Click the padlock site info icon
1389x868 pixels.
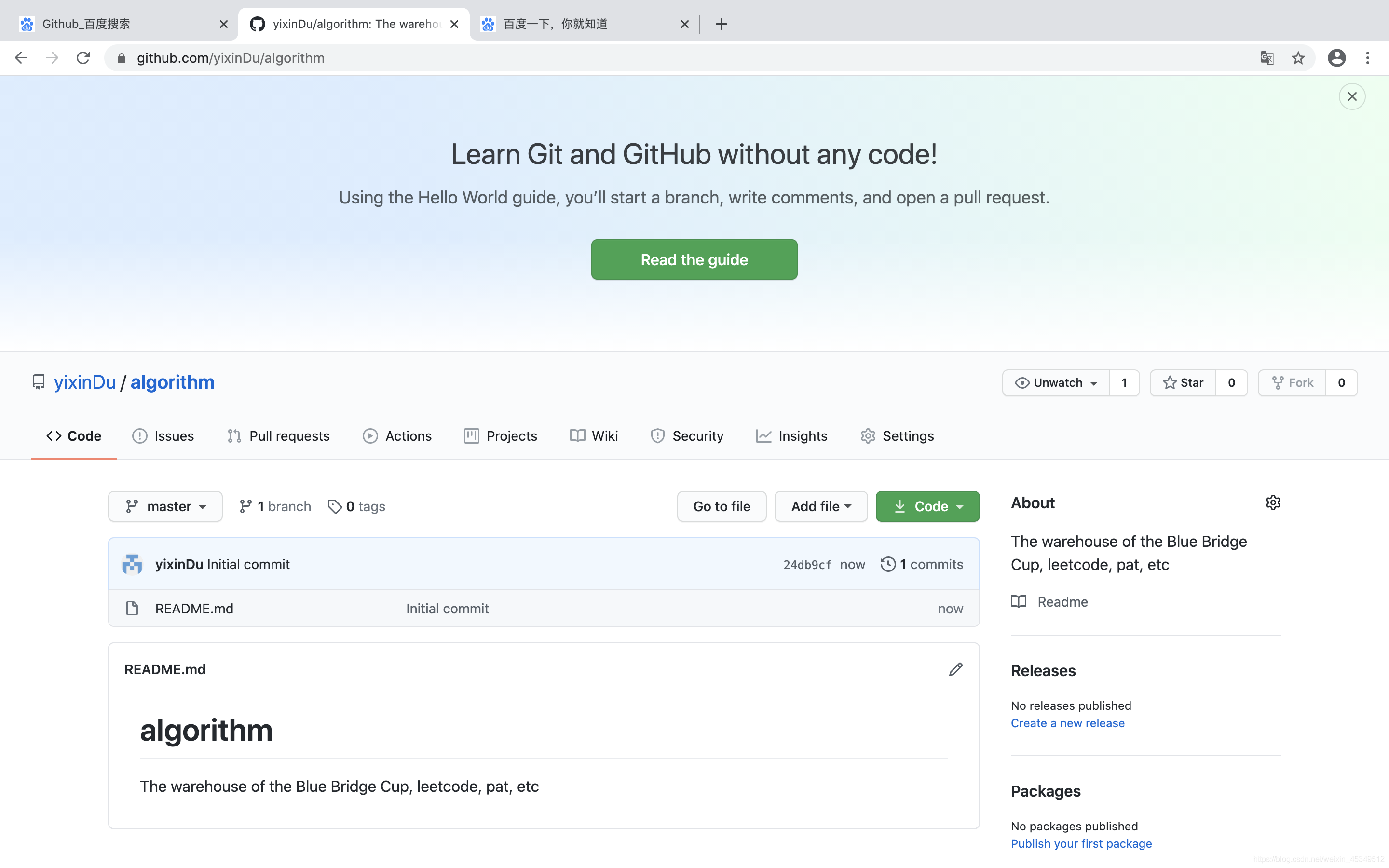coord(121,58)
